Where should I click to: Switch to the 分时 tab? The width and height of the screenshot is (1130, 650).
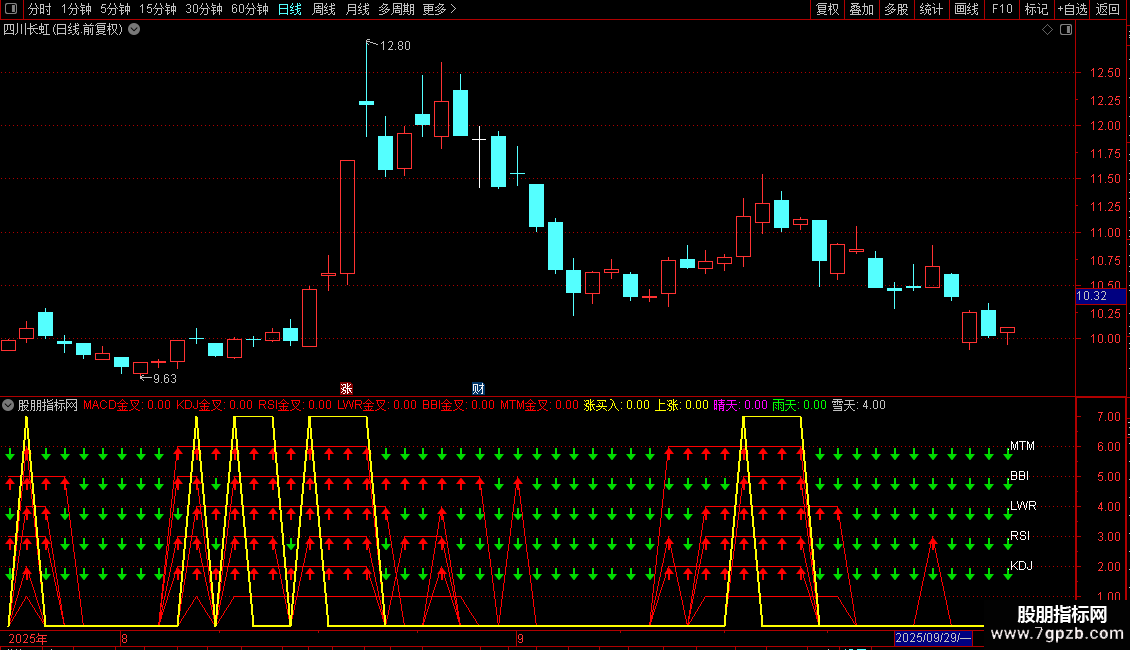coord(40,9)
